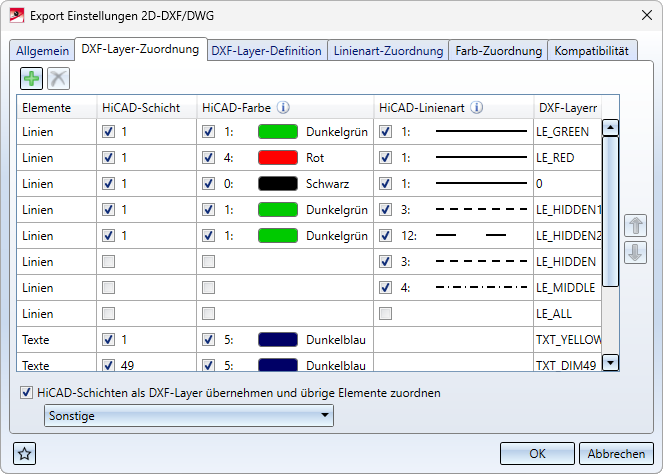The image size is (663, 474).
Task: Uncheck HiCAD-Schicht checkbox in LE_GREEN row
Action: coord(108,132)
